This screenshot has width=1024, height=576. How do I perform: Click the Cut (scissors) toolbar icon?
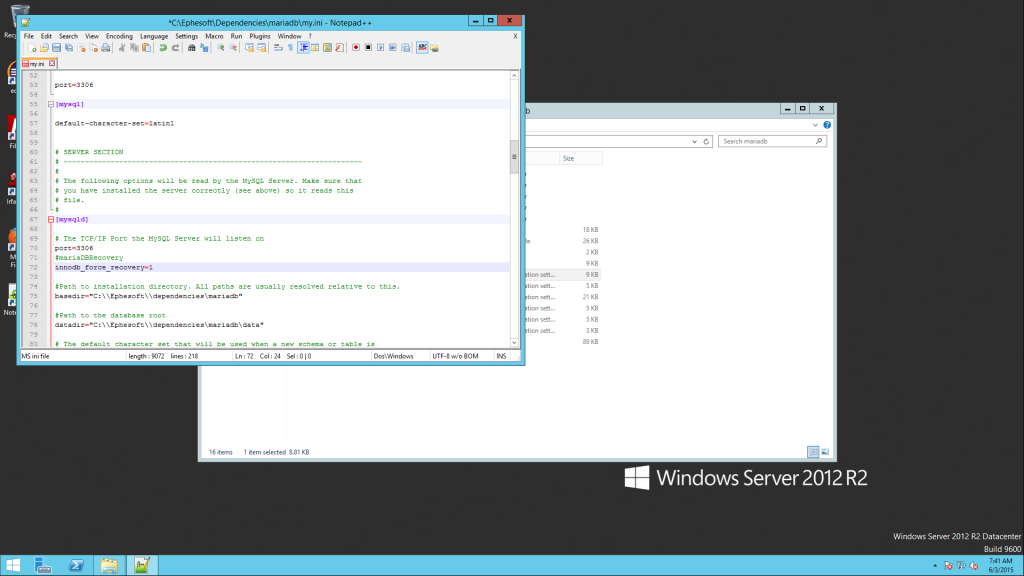click(121, 48)
